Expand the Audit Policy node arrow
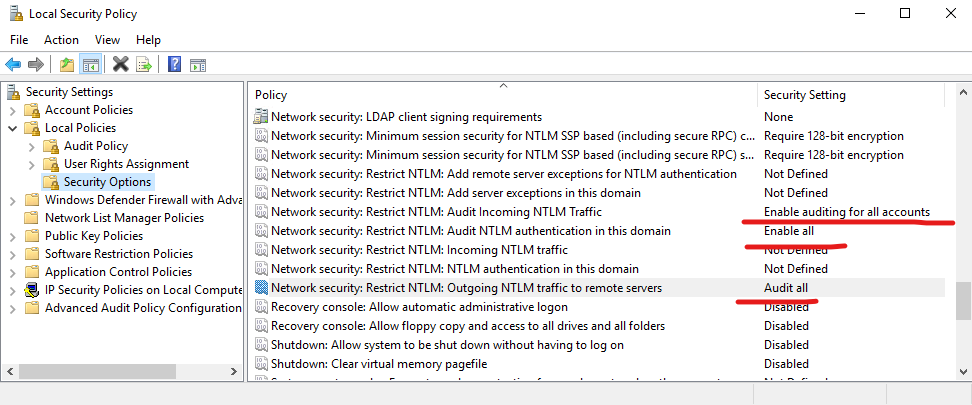This screenshot has height=405, width=972. click(31, 146)
